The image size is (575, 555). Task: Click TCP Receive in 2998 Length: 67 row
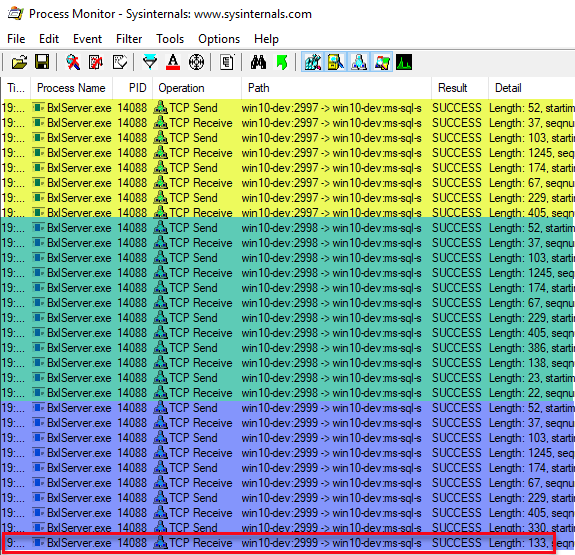tap(201, 303)
